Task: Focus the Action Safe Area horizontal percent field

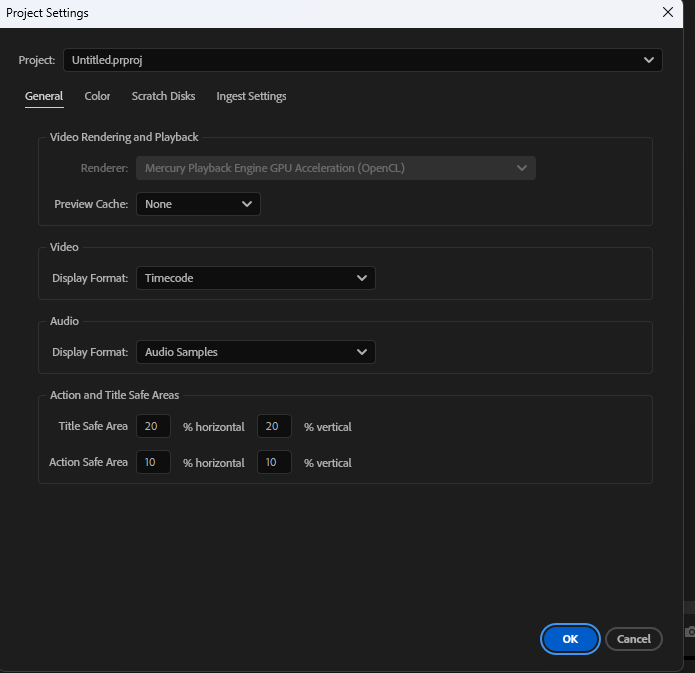Action: point(153,462)
